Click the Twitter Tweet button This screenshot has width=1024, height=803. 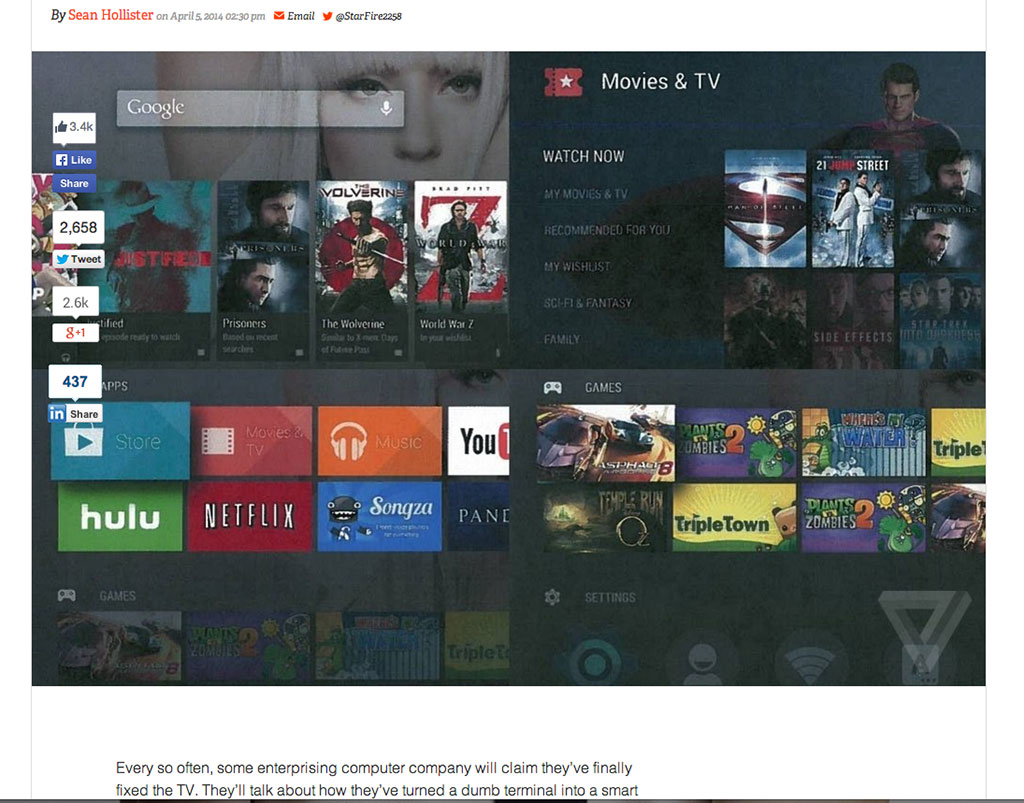[x=78, y=259]
